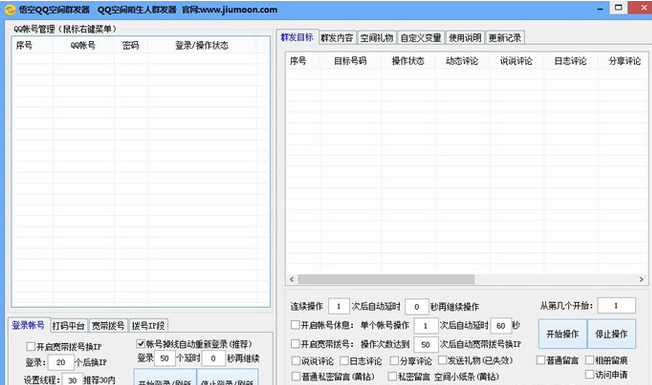The height and width of the screenshot is (385, 652).
Task: Click the 次后自动延时 seconds field after 连续操作
Action: 417,307
